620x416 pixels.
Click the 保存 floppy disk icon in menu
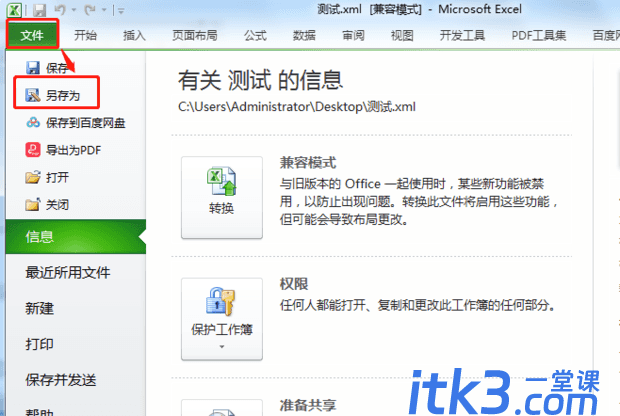(33, 68)
